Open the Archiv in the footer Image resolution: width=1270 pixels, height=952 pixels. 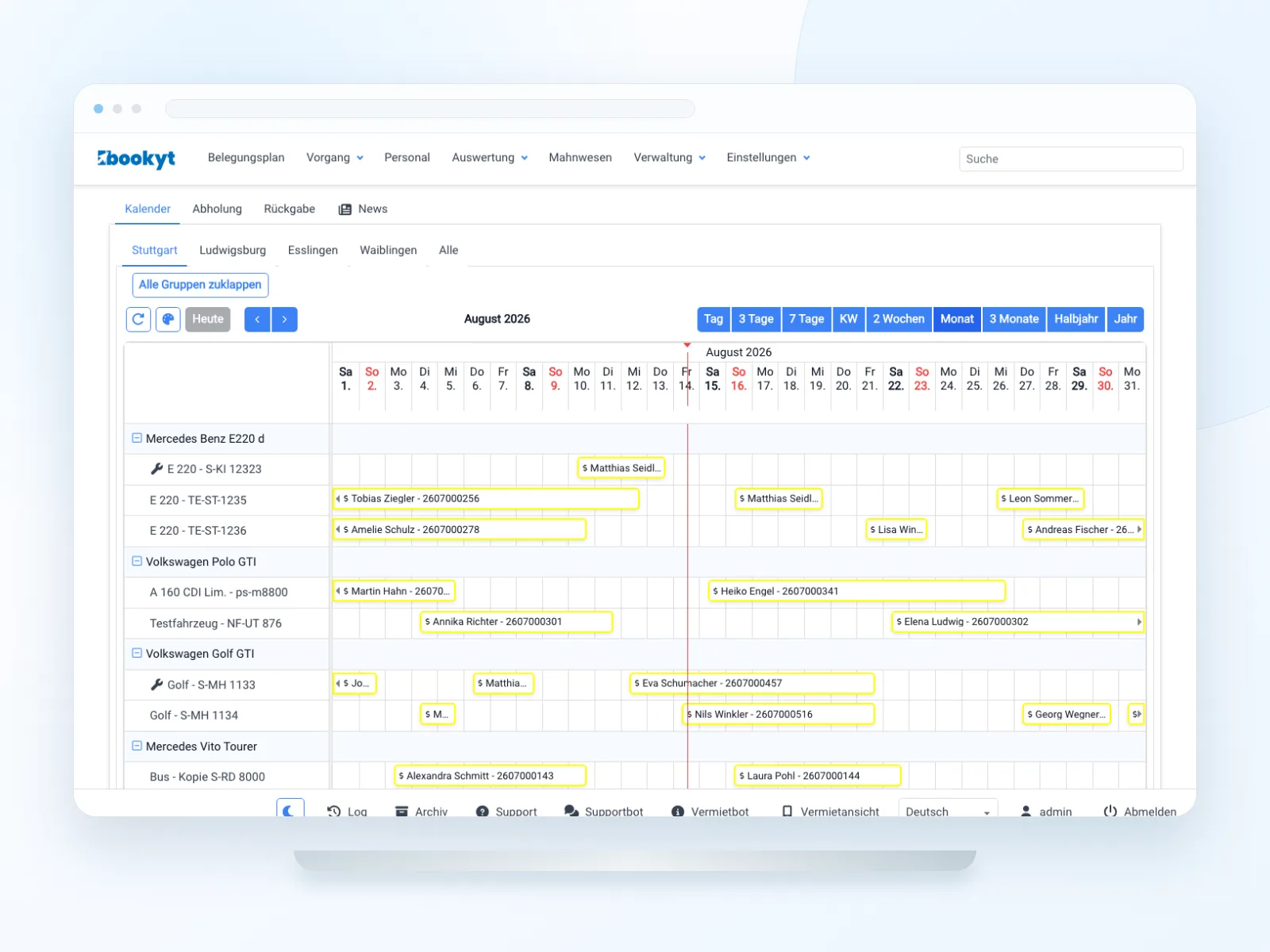coord(421,812)
